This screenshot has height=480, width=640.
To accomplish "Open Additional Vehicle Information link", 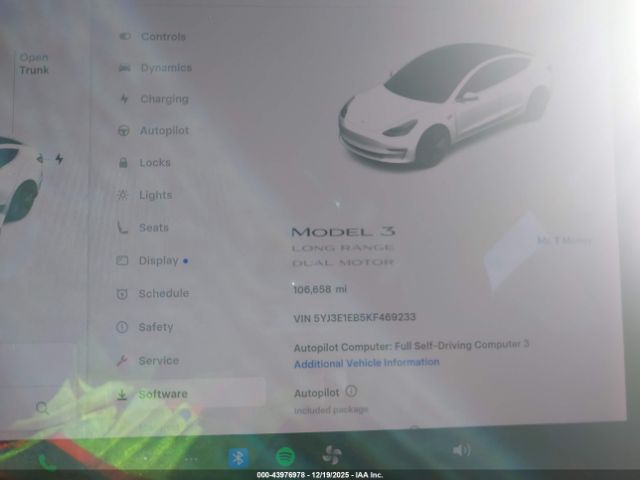I will [367, 363].
